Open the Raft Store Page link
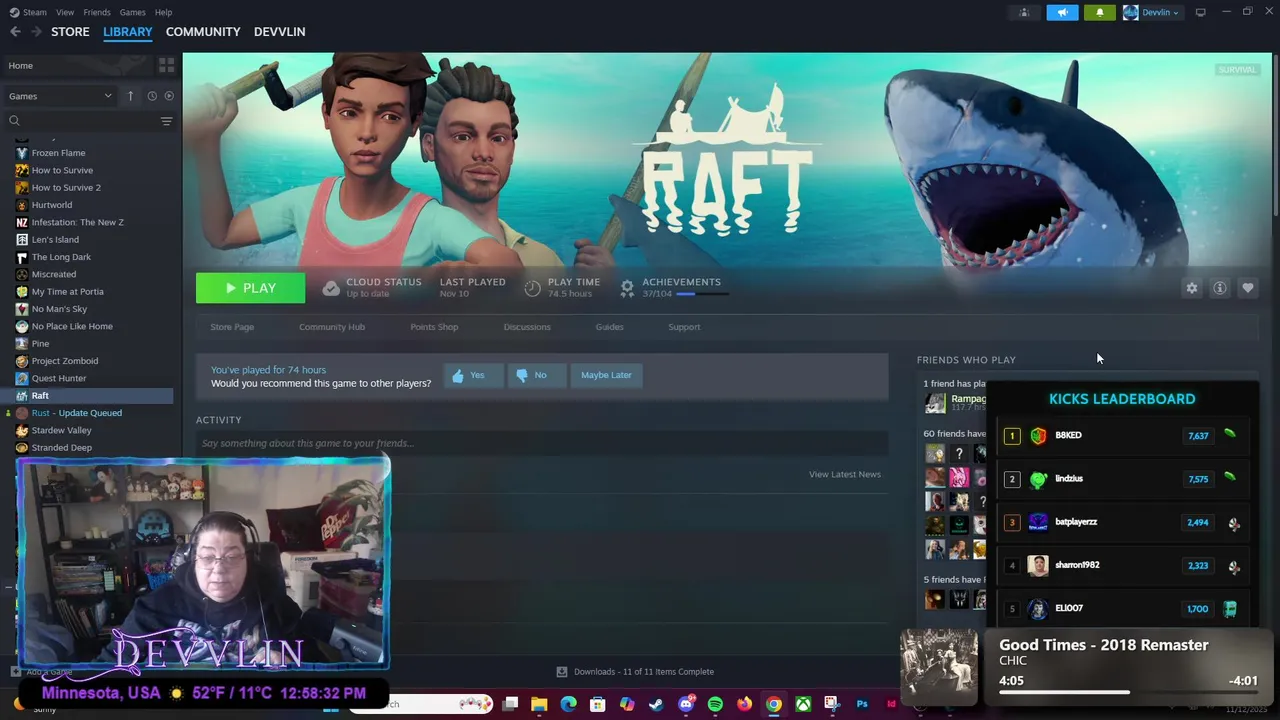Image resolution: width=1280 pixels, height=720 pixels. 232,327
